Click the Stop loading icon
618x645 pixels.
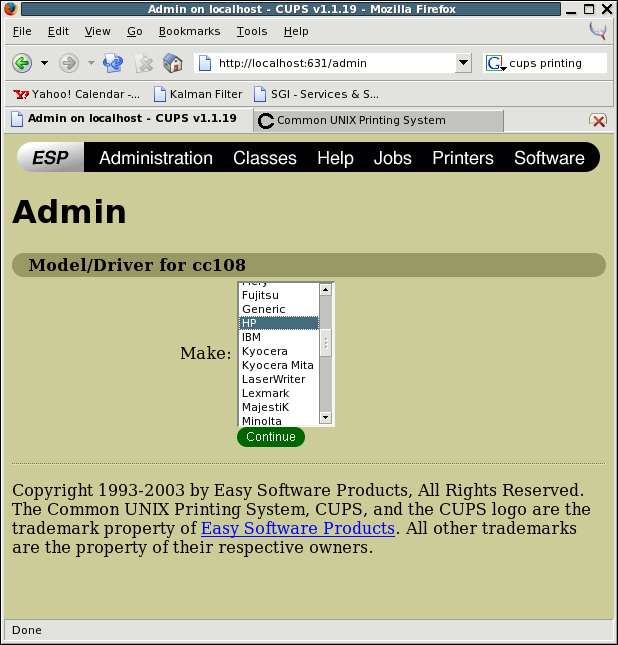143,63
